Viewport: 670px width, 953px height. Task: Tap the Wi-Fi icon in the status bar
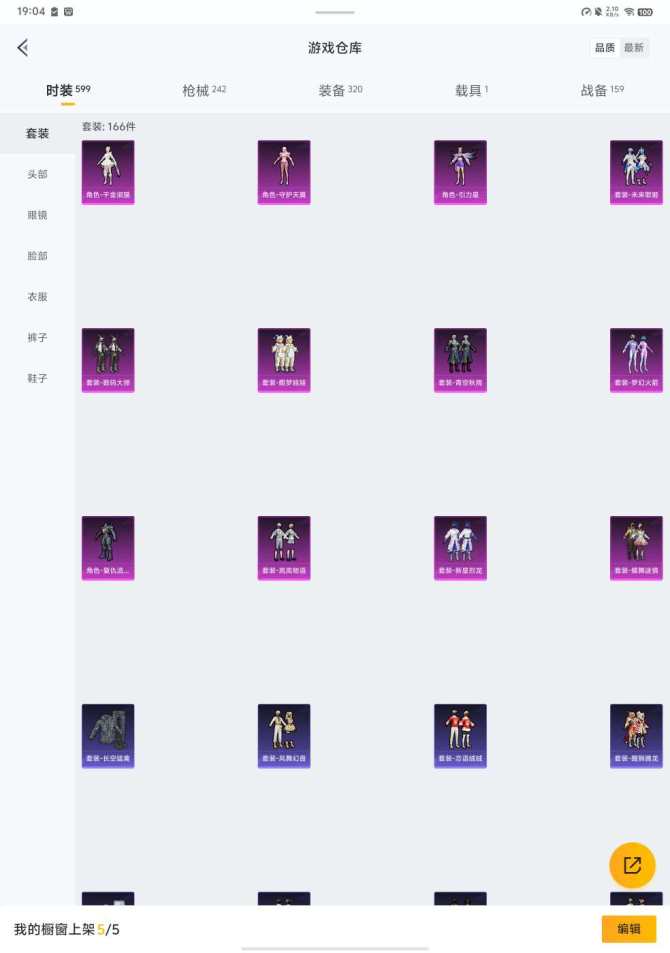[629, 12]
